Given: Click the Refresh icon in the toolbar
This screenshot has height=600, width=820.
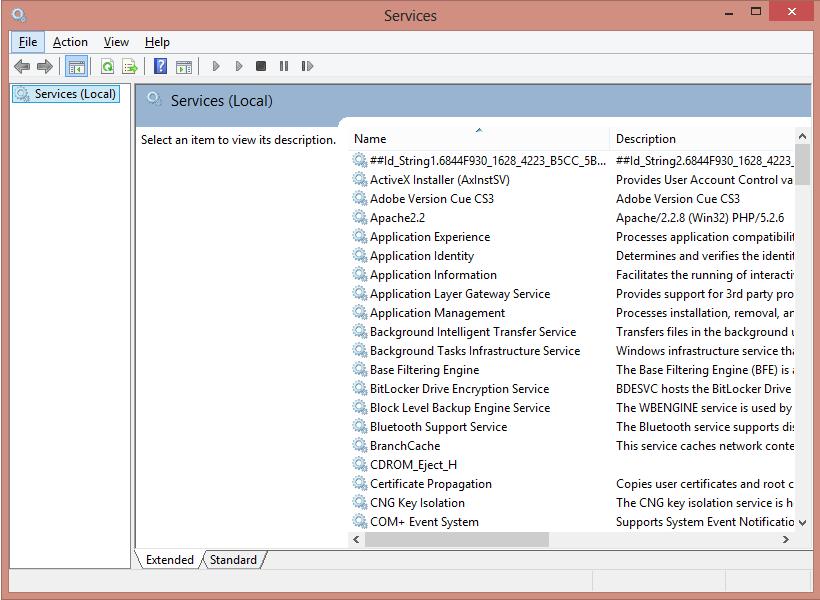Looking at the screenshot, I should click(107, 66).
